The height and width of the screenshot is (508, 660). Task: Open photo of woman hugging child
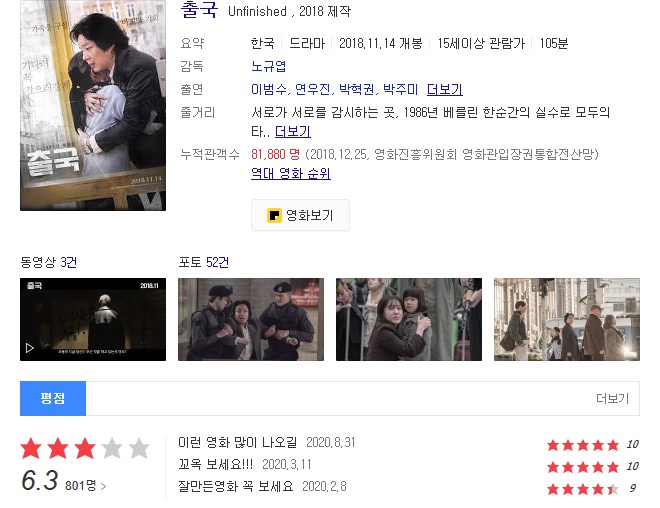[x=409, y=319]
